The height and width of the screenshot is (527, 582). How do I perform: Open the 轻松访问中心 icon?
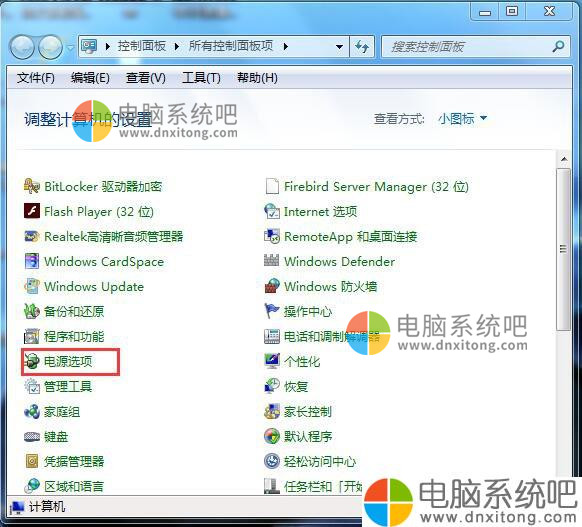point(272,461)
